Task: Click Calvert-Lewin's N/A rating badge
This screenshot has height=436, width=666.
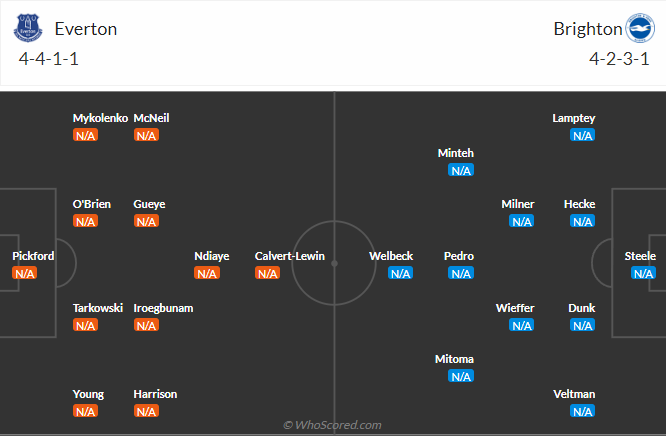Action: click(x=267, y=273)
